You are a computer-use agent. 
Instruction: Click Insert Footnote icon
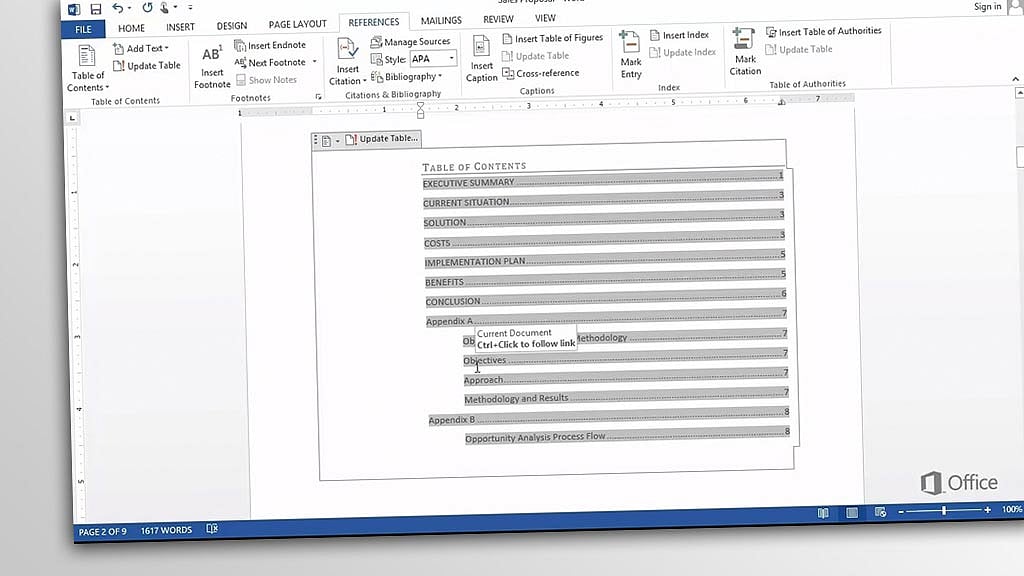pyautogui.click(x=212, y=67)
